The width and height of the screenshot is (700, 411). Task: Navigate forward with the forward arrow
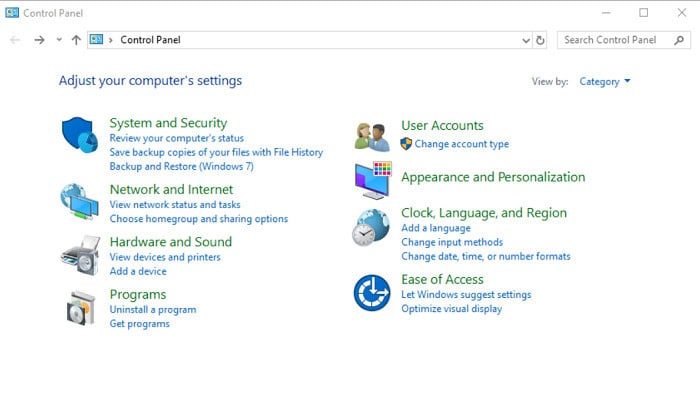(39, 40)
